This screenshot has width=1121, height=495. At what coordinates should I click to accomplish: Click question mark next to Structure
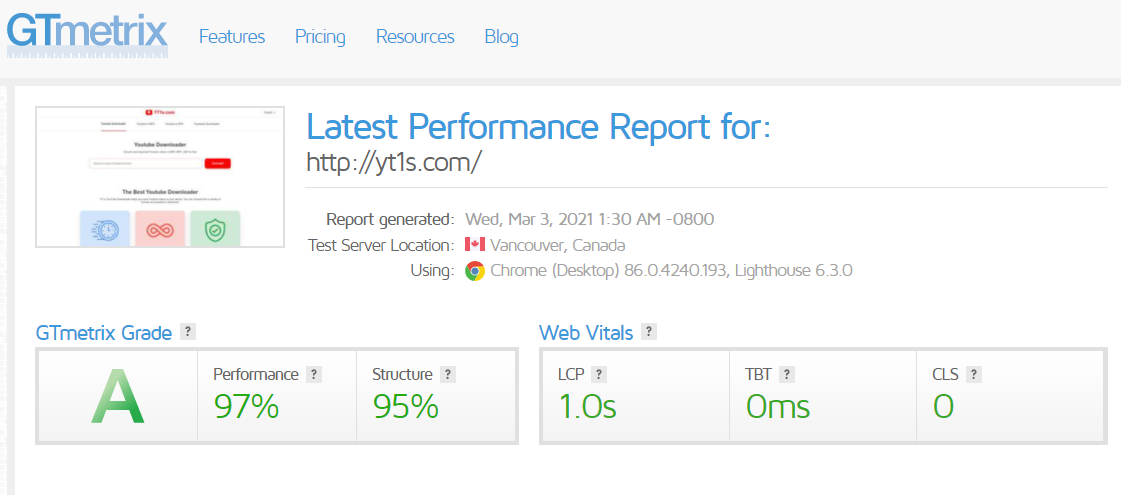[x=448, y=374]
